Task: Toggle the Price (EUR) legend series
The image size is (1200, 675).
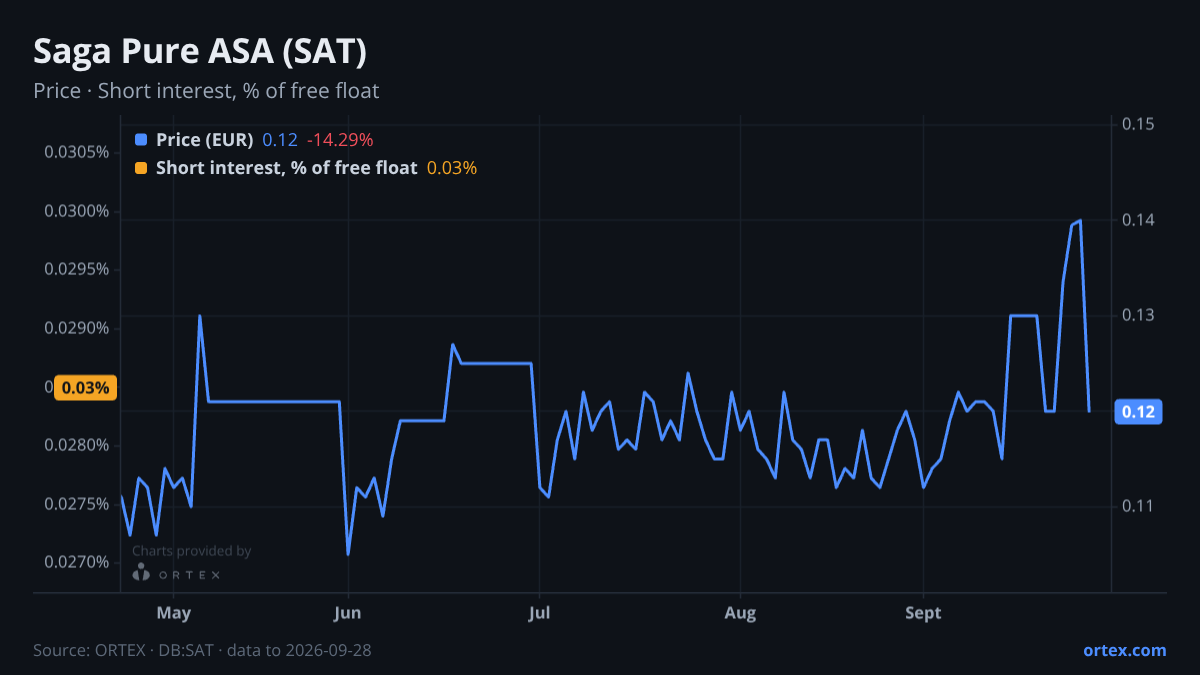Action: coord(204,140)
